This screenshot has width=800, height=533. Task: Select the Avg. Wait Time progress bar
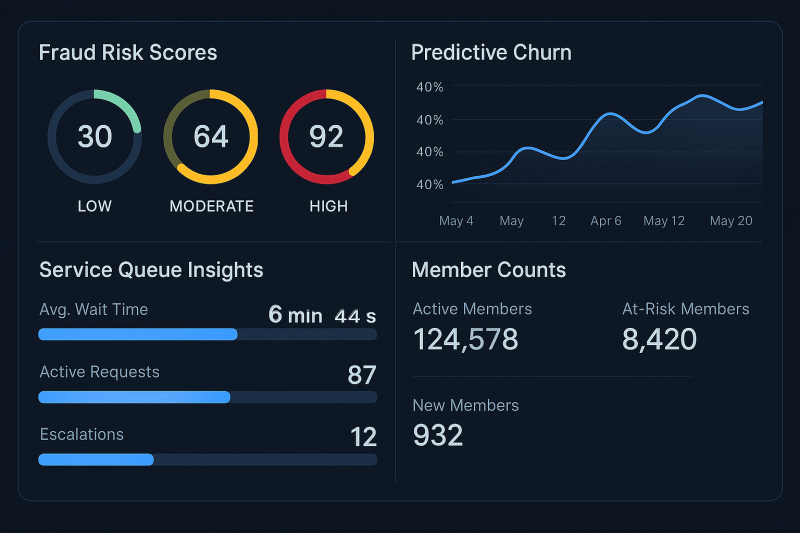pyautogui.click(x=208, y=335)
